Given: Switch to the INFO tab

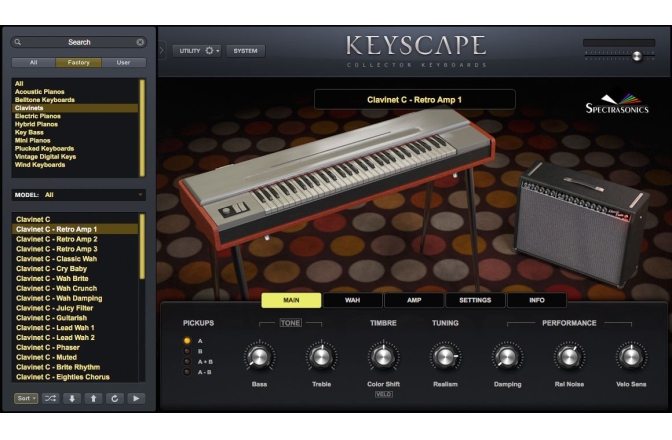Looking at the screenshot, I should [537, 300].
